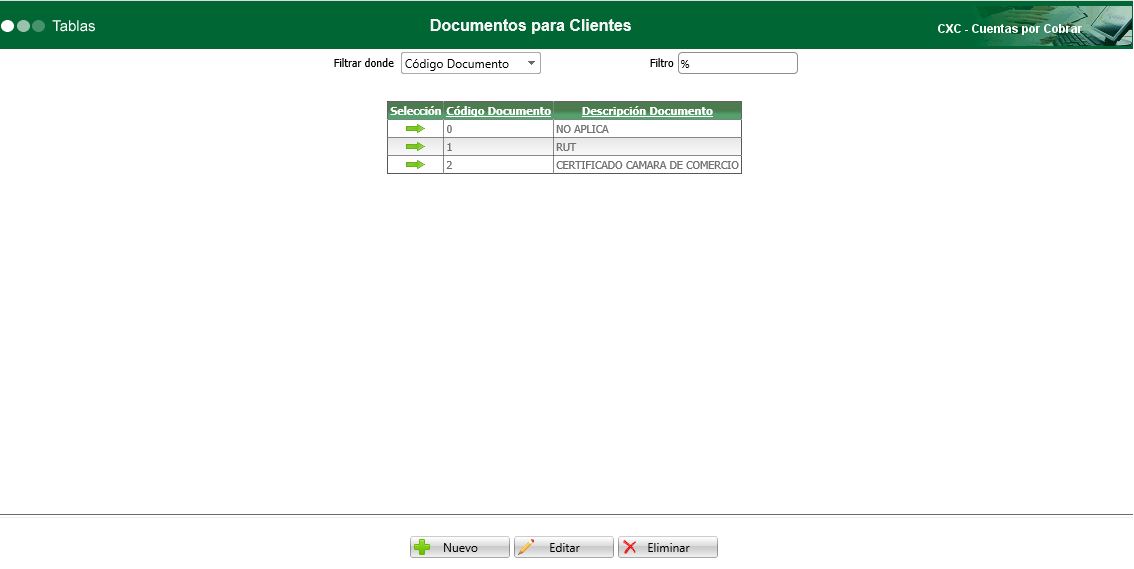Click code cell 2

click(498, 165)
